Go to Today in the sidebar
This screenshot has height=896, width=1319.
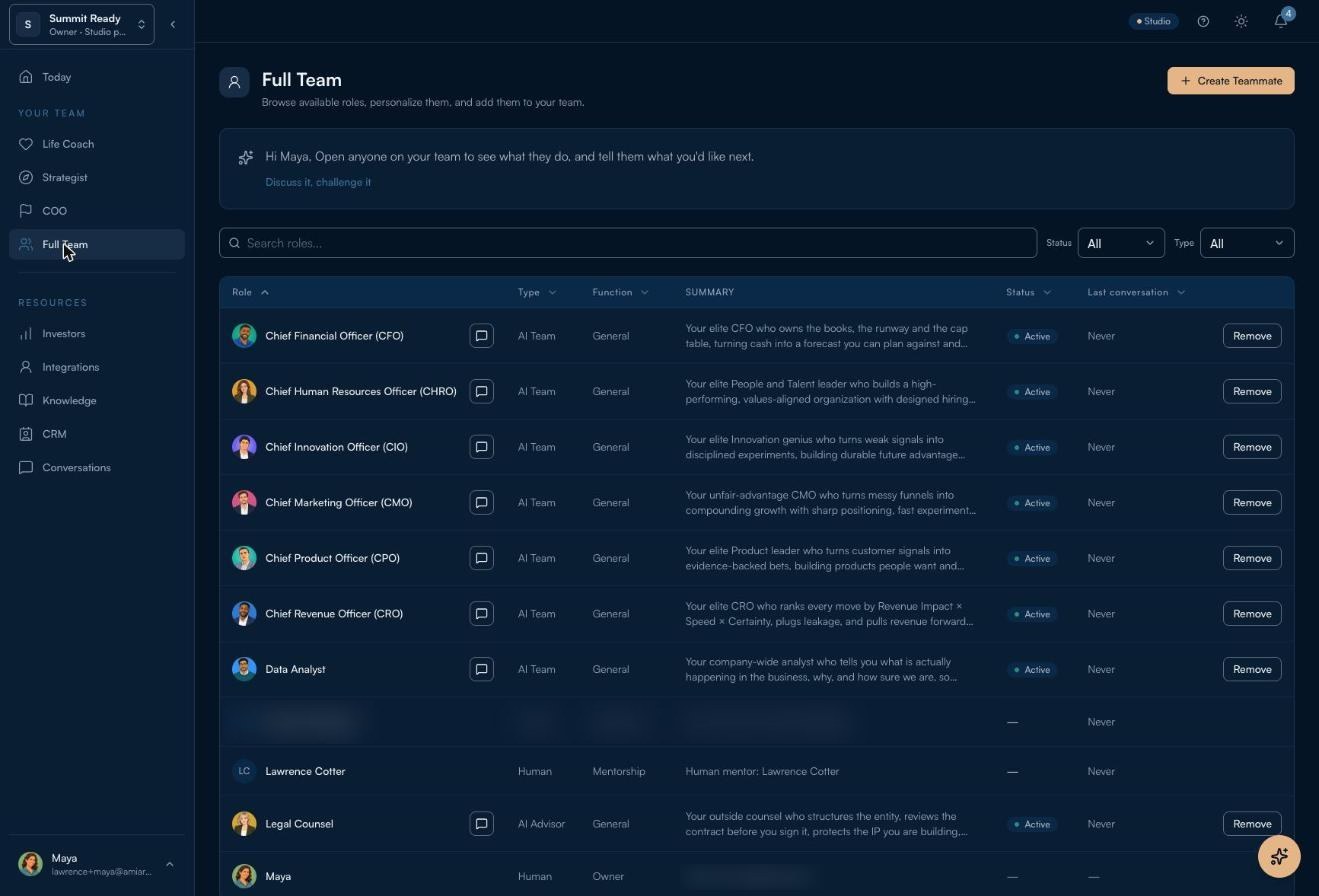[x=97, y=77]
